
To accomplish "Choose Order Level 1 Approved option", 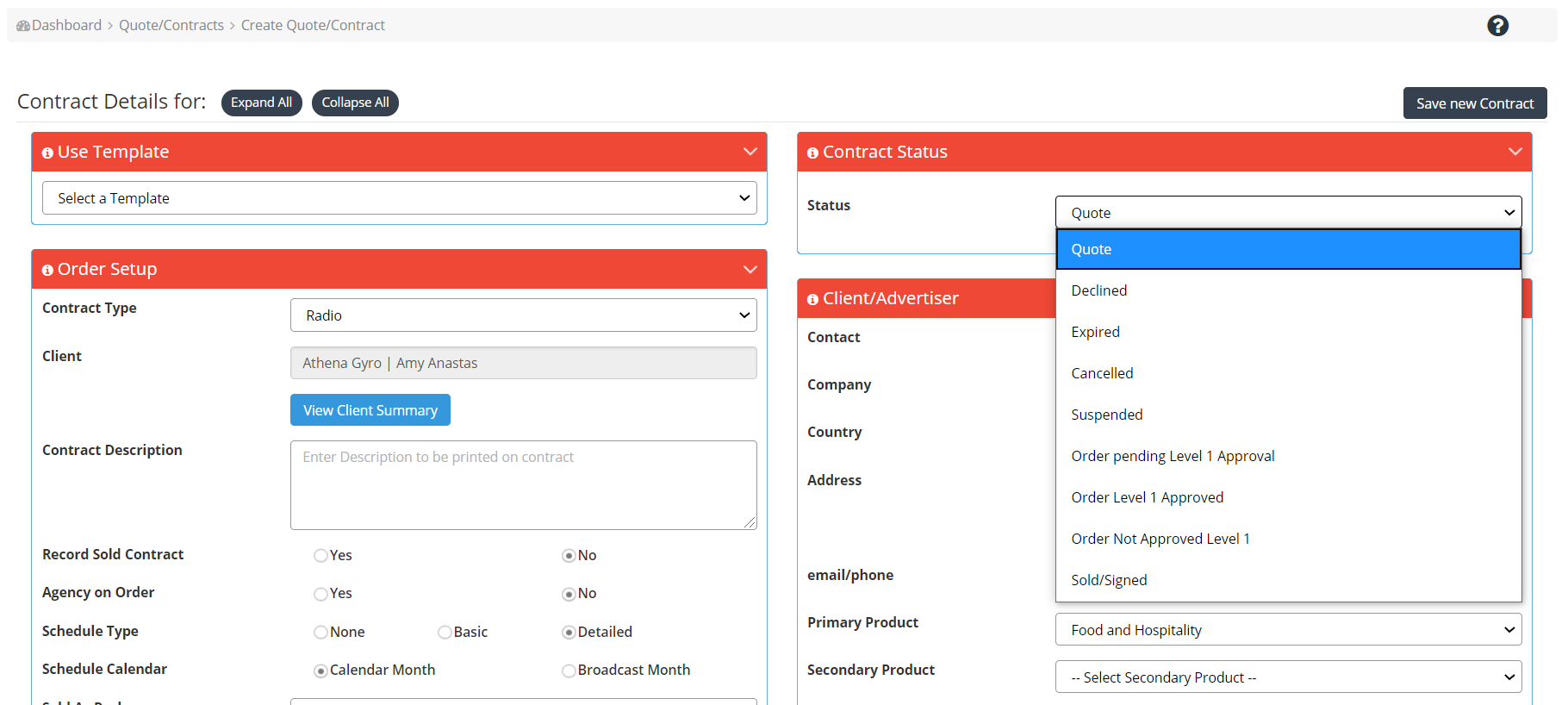I will coord(1288,497).
